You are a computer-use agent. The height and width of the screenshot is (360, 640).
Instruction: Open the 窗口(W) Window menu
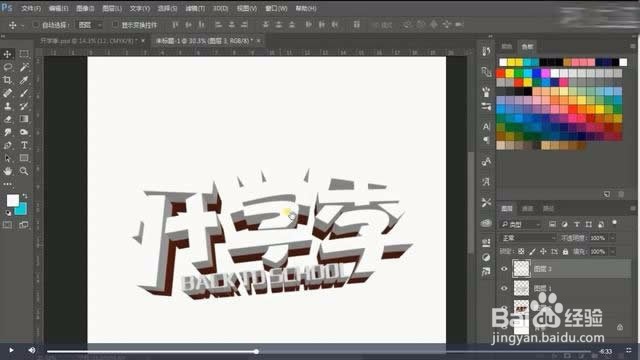(276, 8)
